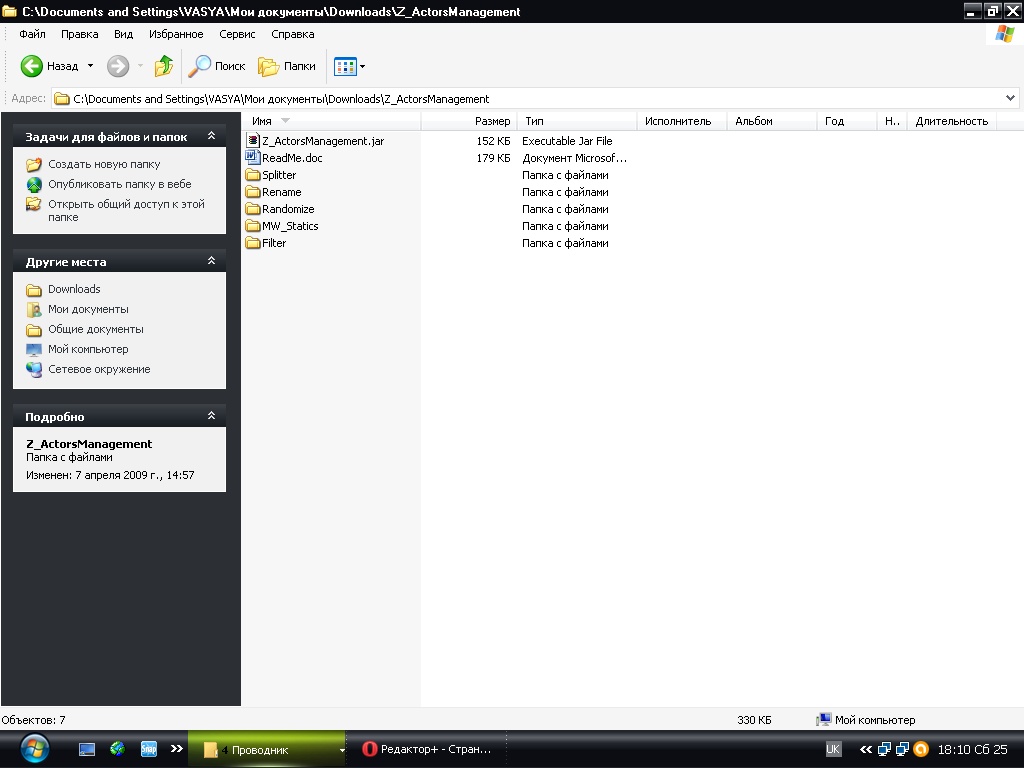Sort by the Тип column header

(577, 121)
